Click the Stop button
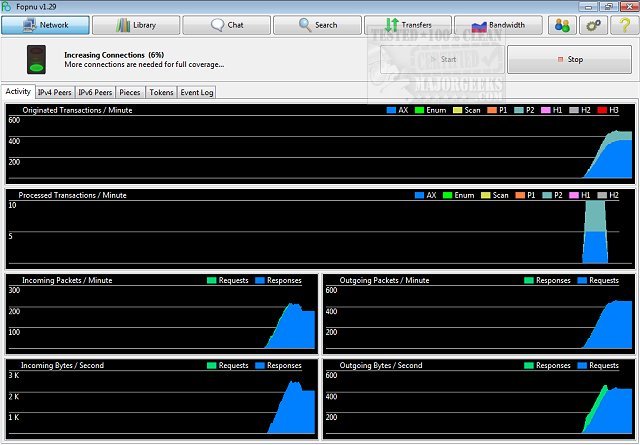Screen dimensions: 640x445 569,60
